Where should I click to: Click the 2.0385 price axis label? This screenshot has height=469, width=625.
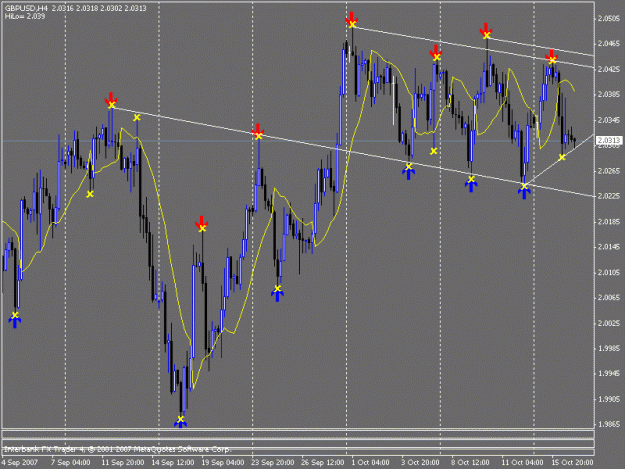(x=609, y=94)
